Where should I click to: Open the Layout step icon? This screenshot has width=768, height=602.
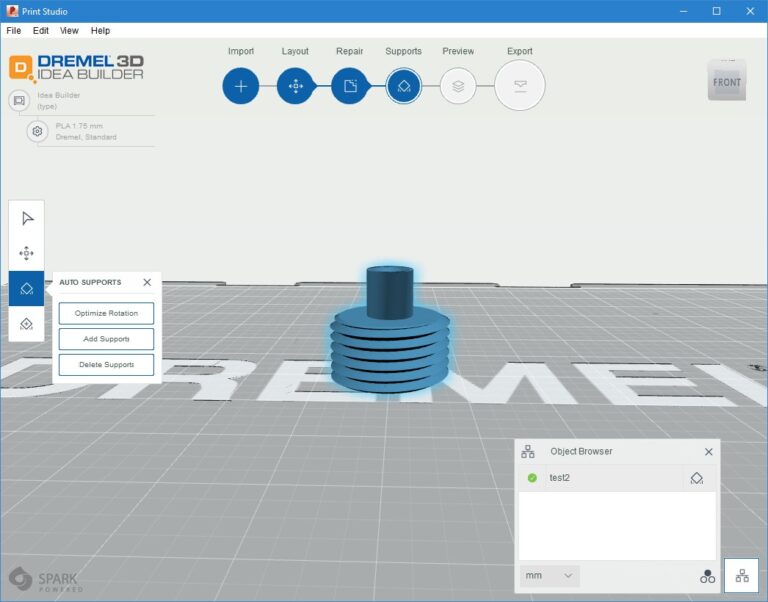(x=295, y=86)
